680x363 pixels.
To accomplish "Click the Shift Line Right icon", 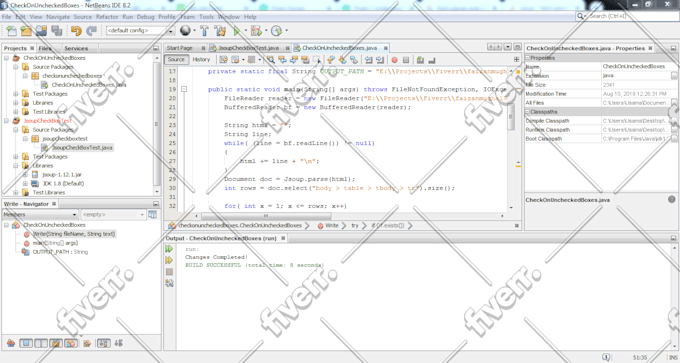I will click(x=380, y=60).
